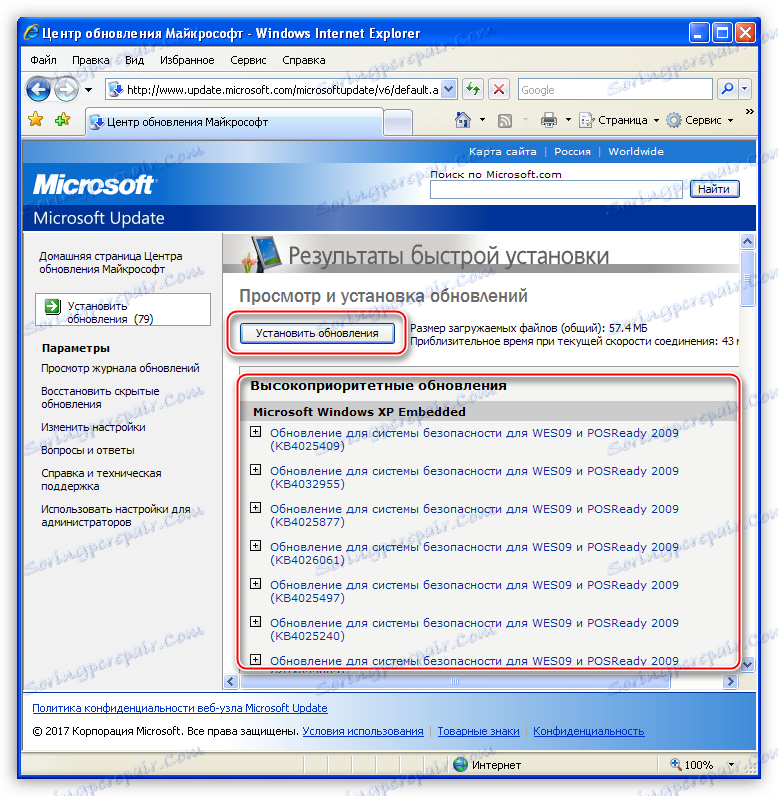Click the green arrow install icon in sidebar
Screen dimensions: 778x796
click(x=52, y=306)
